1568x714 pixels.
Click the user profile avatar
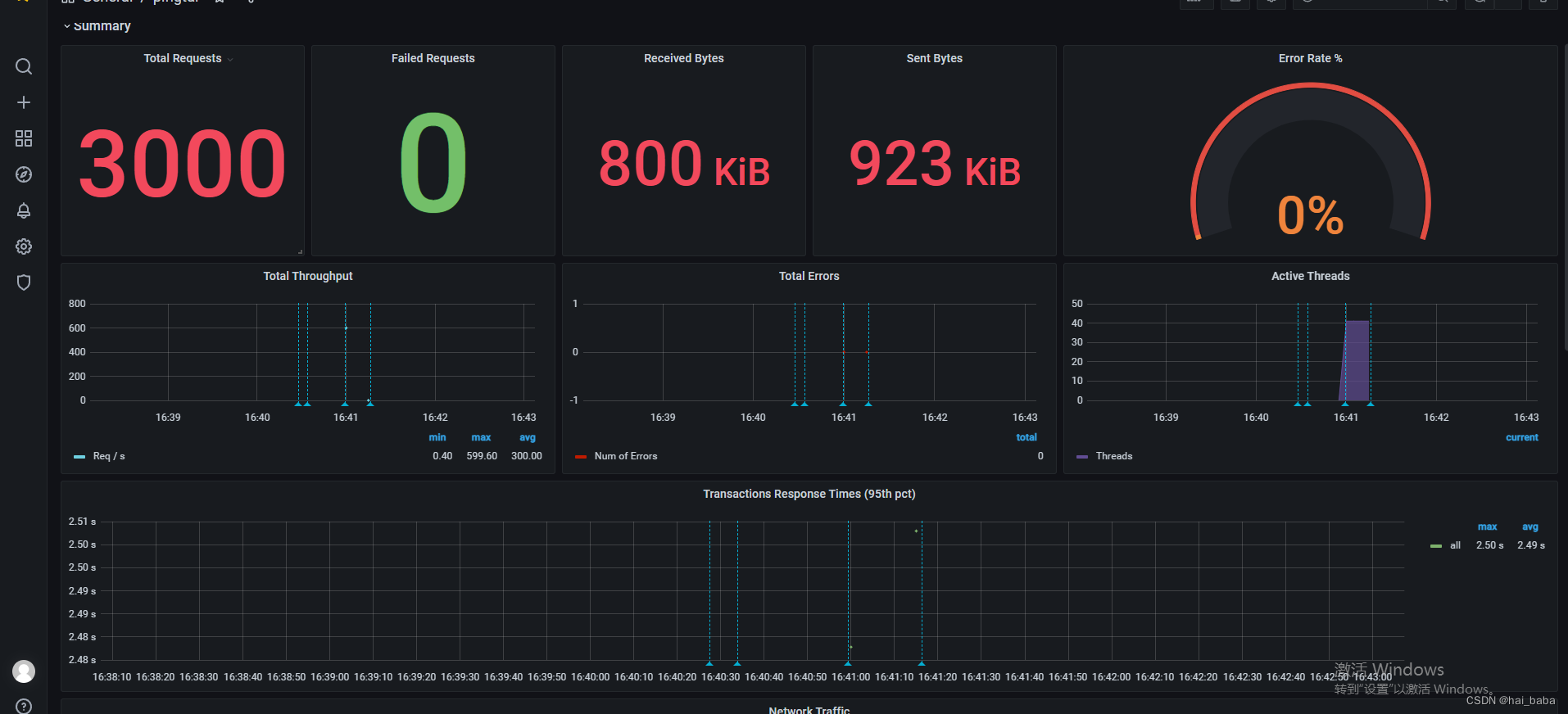tap(24, 671)
